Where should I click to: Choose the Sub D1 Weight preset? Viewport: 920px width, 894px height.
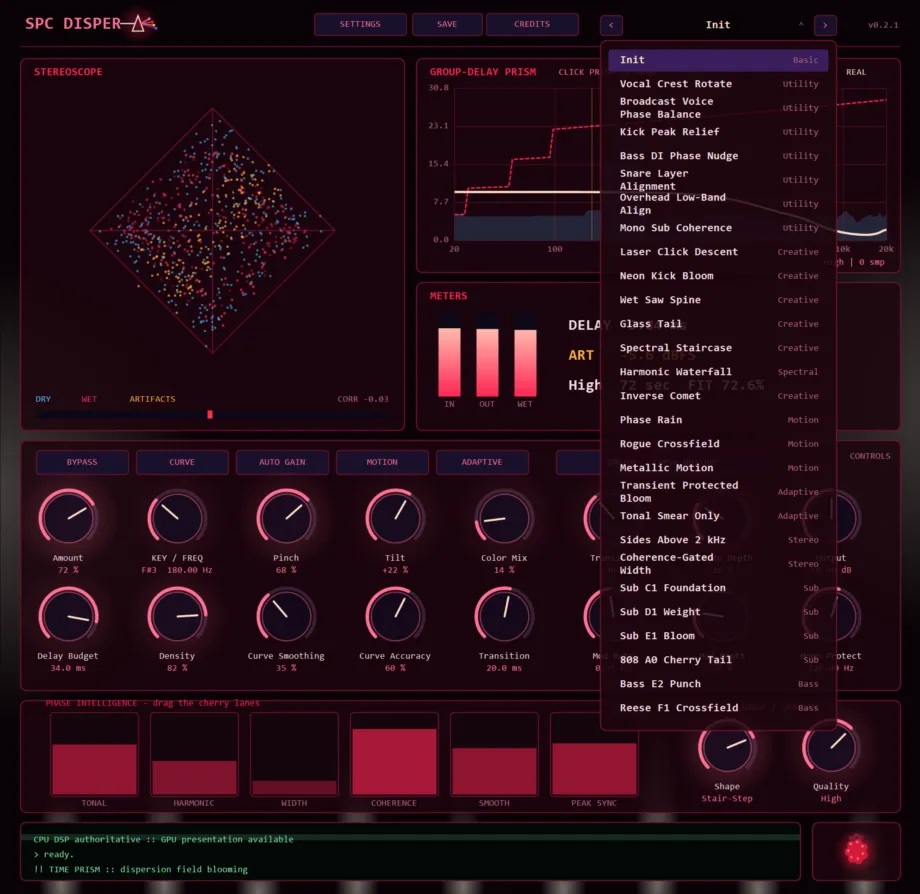pyautogui.click(x=718, y=612)
